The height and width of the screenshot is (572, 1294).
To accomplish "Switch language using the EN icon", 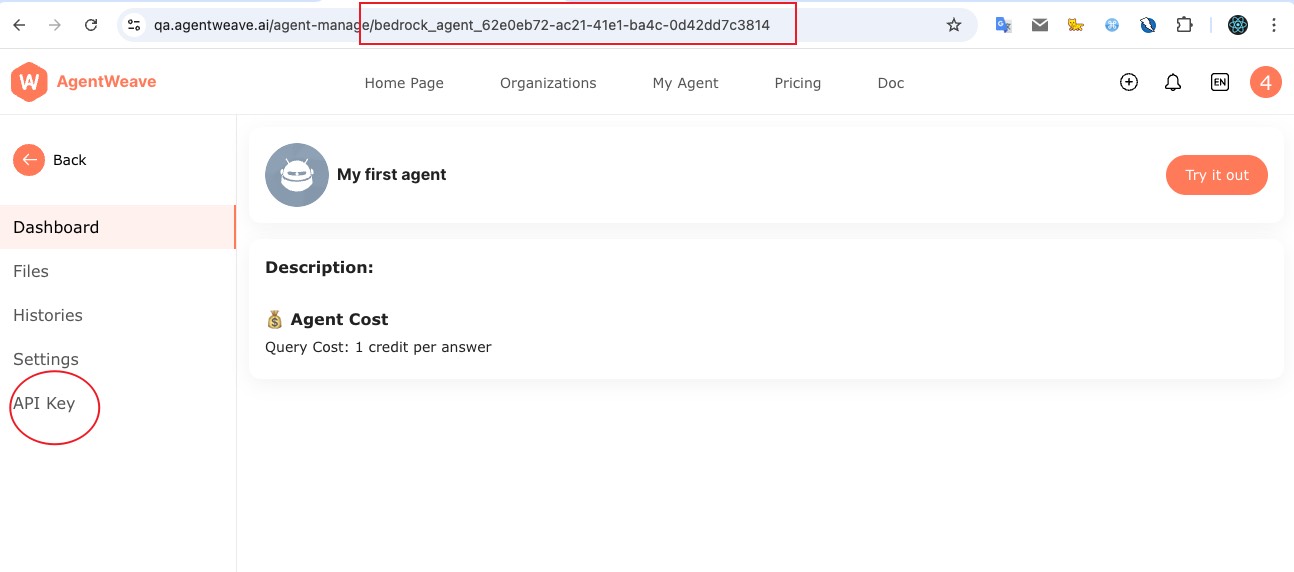I will pyautogui.click(x=1219, y=82).
